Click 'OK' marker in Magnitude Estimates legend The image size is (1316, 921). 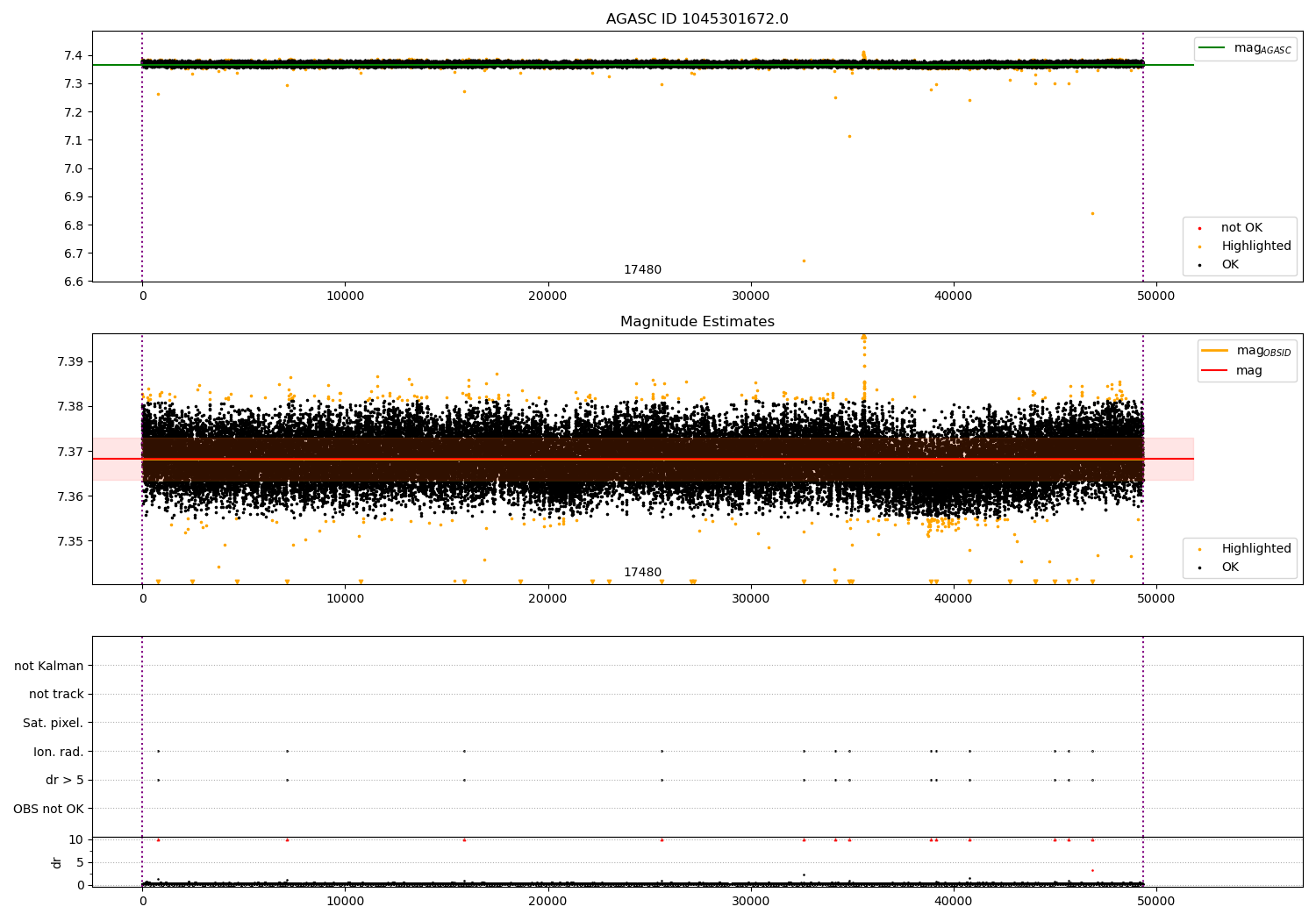1199,568
